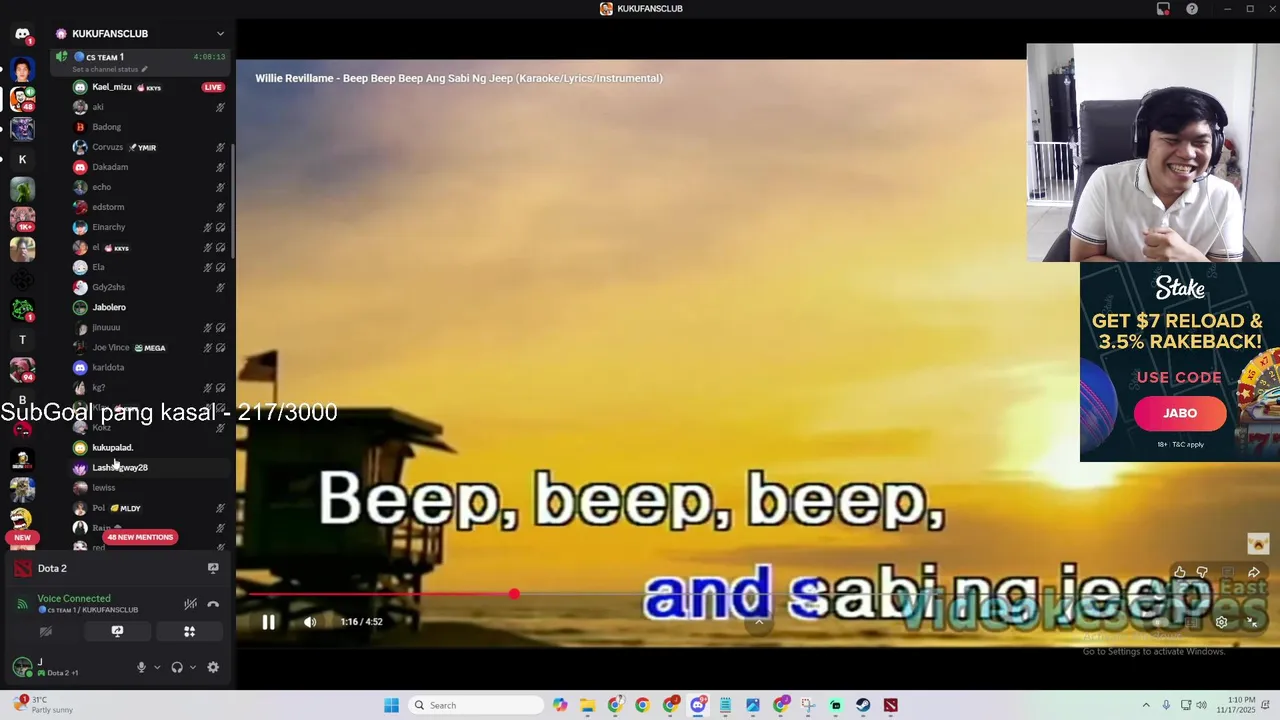Click Voice Connected status text

pos(74,598)
